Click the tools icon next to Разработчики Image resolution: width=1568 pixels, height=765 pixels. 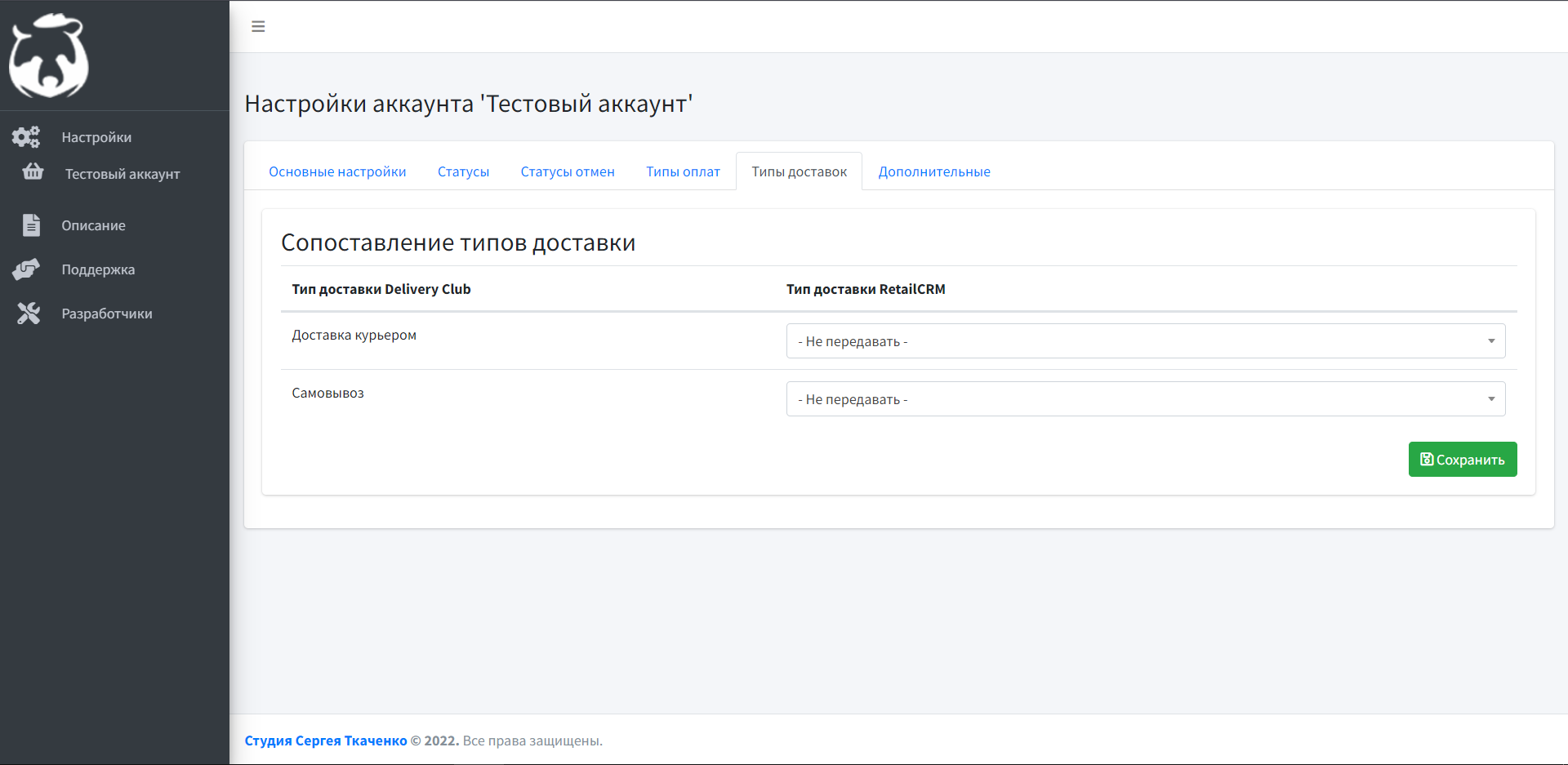[29, 313]
